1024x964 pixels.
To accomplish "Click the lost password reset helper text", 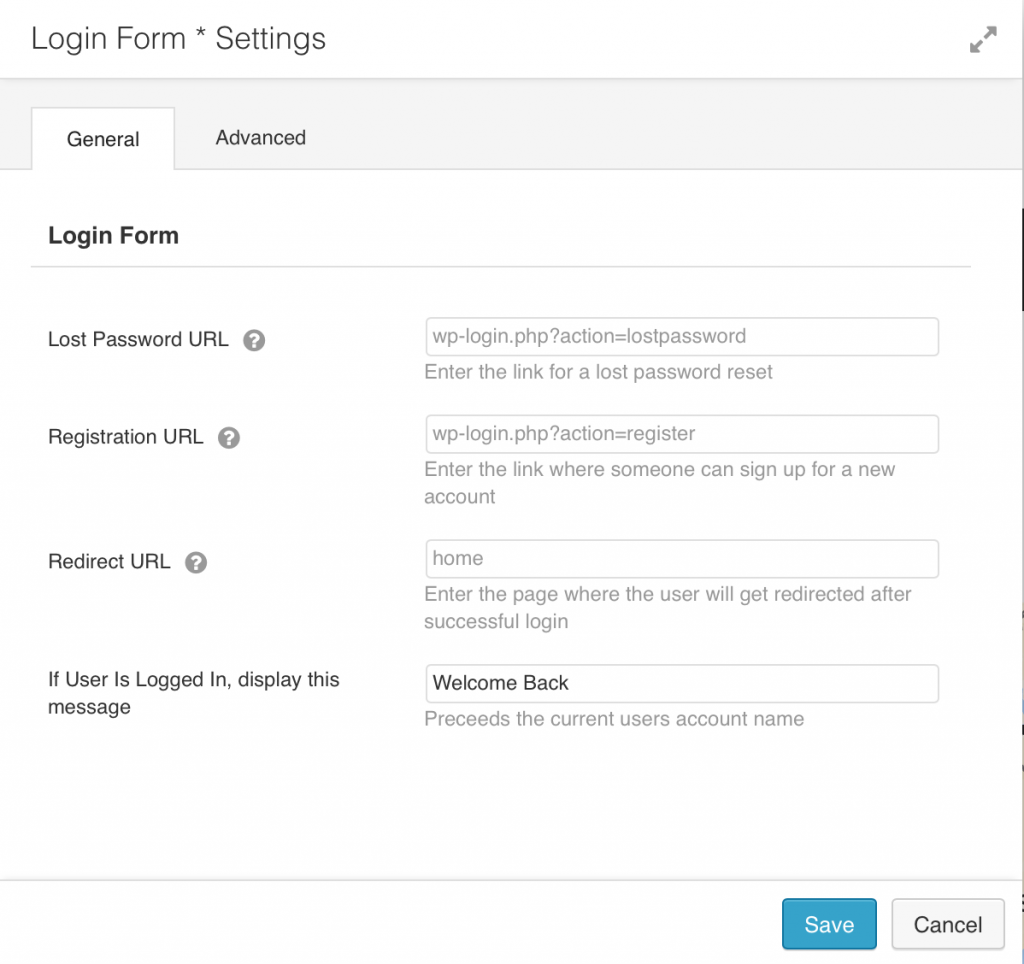I will (600, 371).
